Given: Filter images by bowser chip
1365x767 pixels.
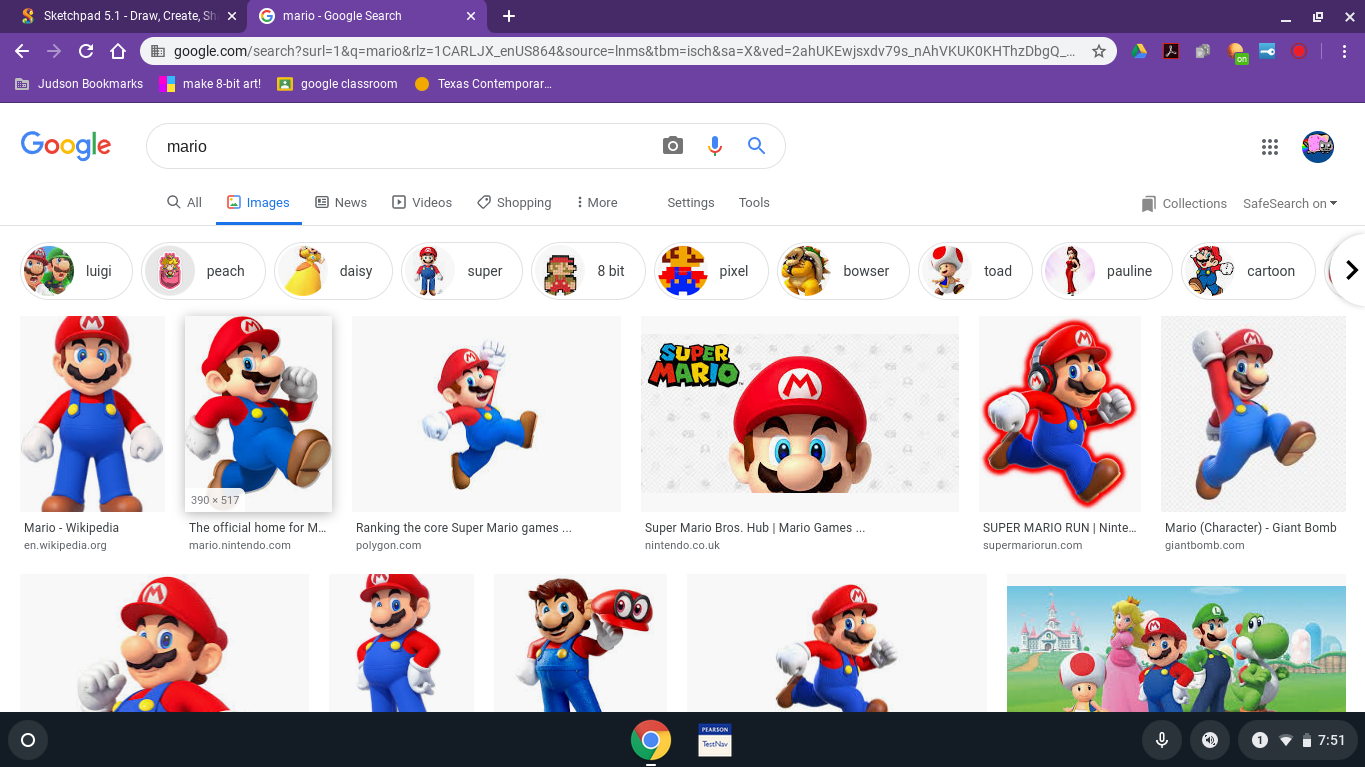Looking at the screenshot, I should [843, 271].
